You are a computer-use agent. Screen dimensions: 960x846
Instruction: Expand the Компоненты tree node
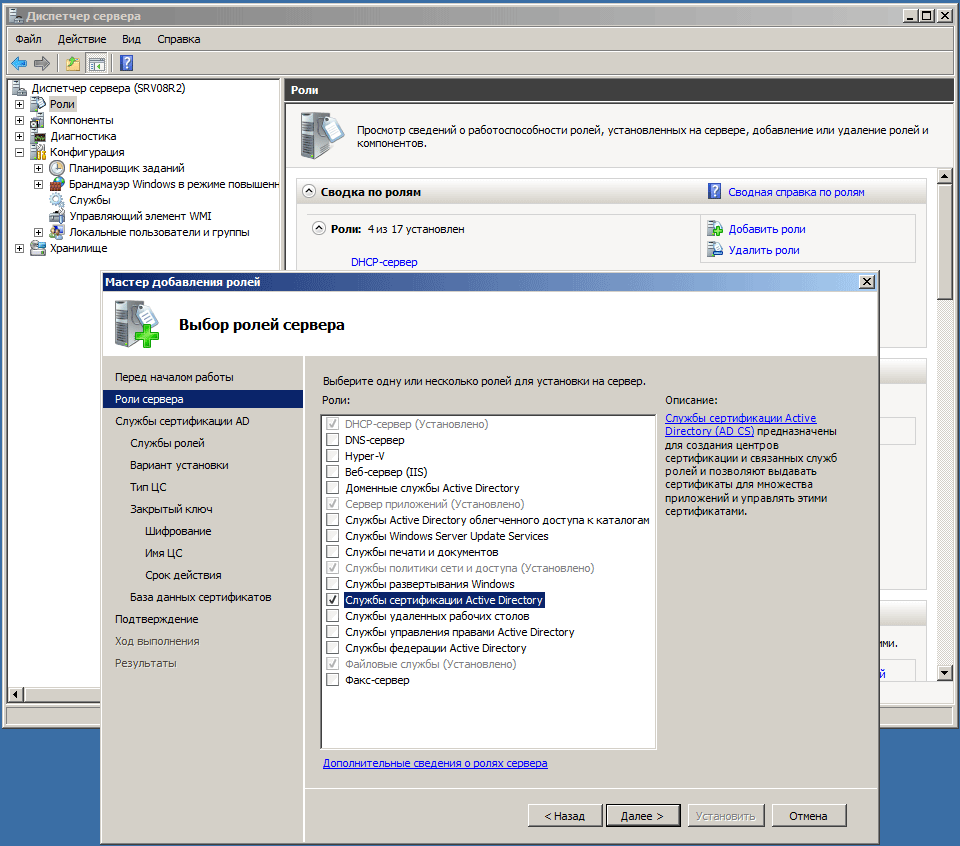(19, 120)
